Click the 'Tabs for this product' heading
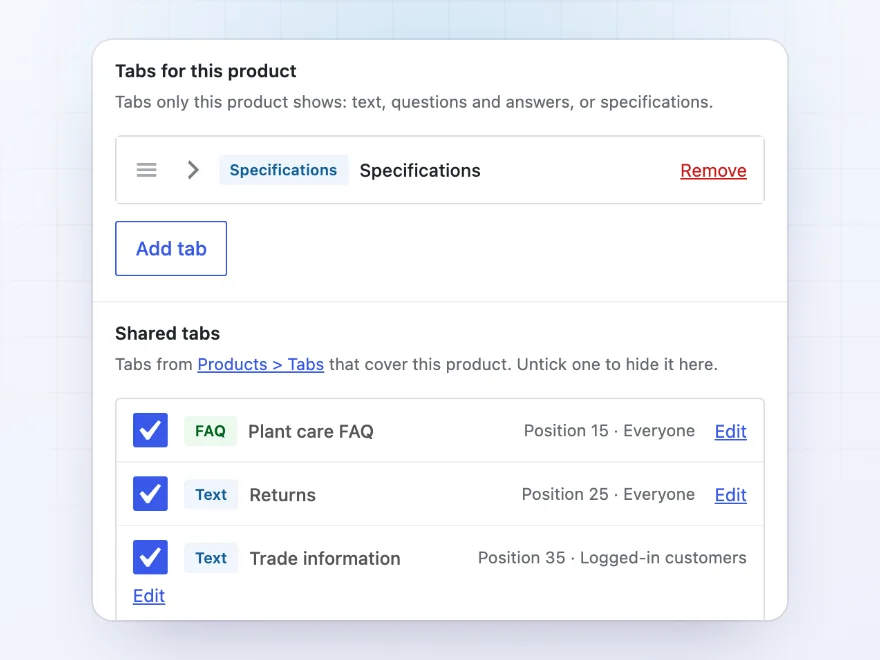This screenshot has width=880, height=660. click(x=206, y=71)
